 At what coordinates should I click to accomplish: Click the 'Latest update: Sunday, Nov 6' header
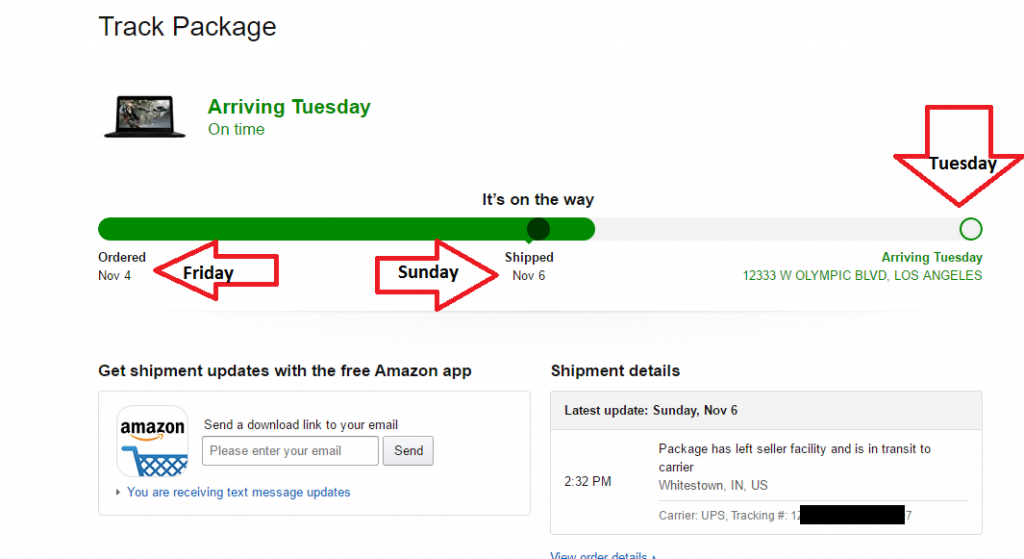click(651, 410)
